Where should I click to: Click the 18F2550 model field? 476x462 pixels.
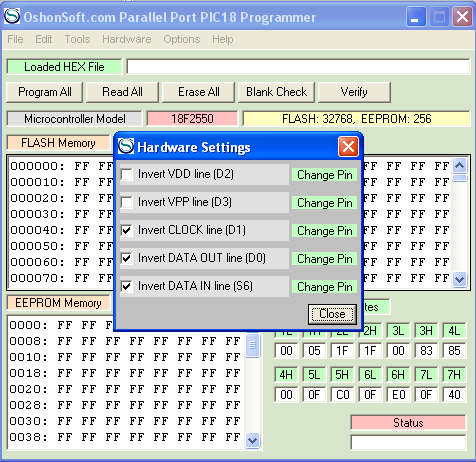tap(192, 119)
